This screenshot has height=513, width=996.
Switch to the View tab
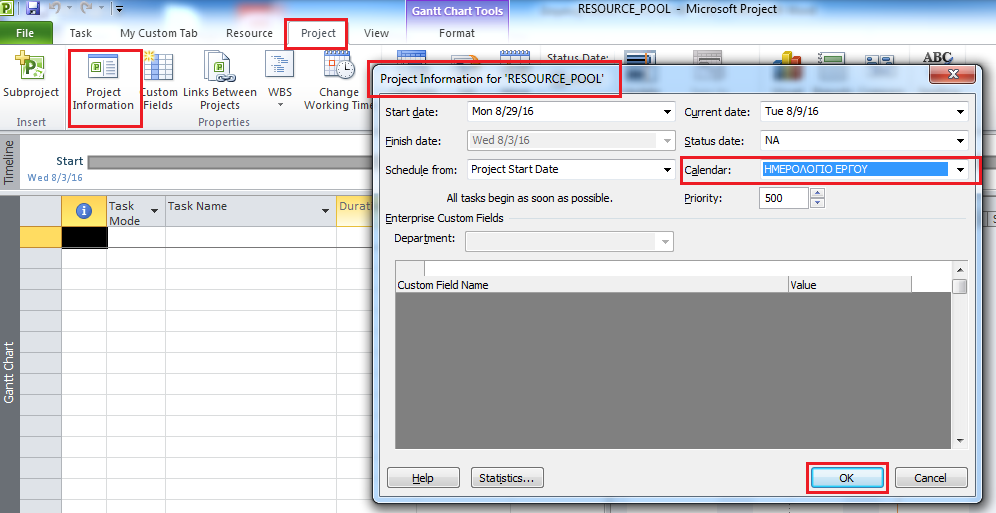(376, 33)
